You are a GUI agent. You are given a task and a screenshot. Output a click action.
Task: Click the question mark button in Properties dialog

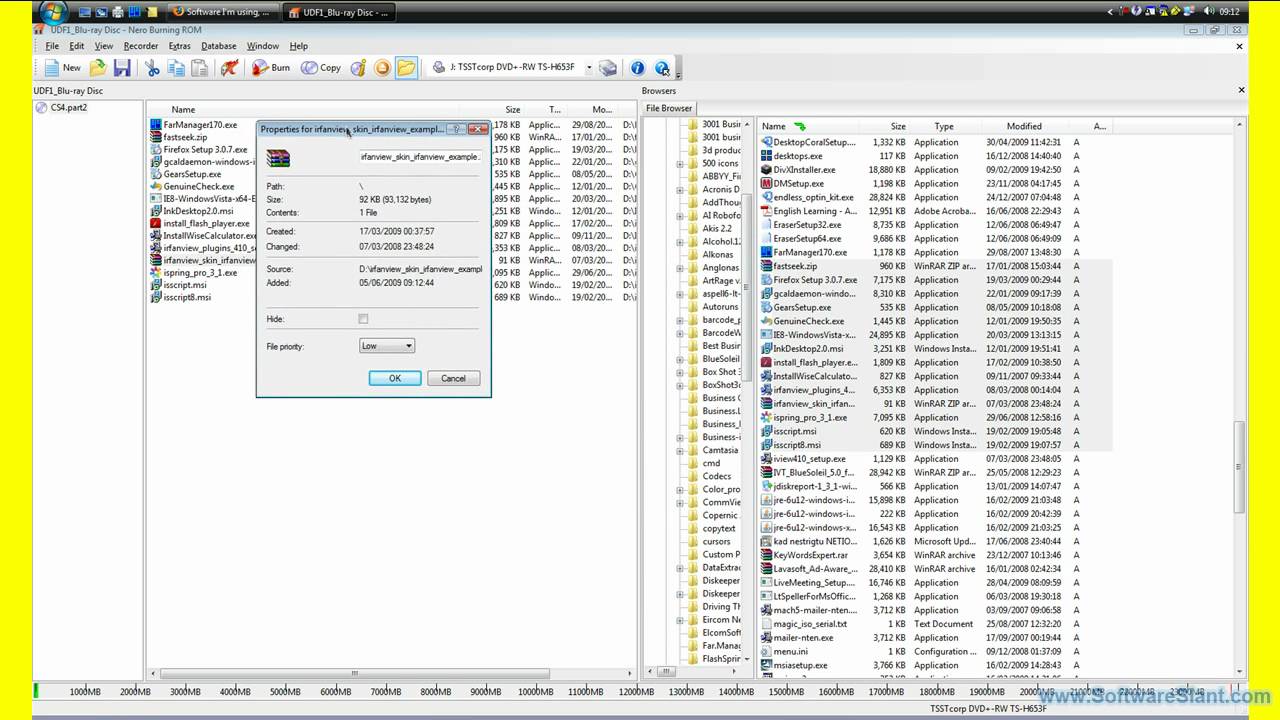(x=455, y=129)
